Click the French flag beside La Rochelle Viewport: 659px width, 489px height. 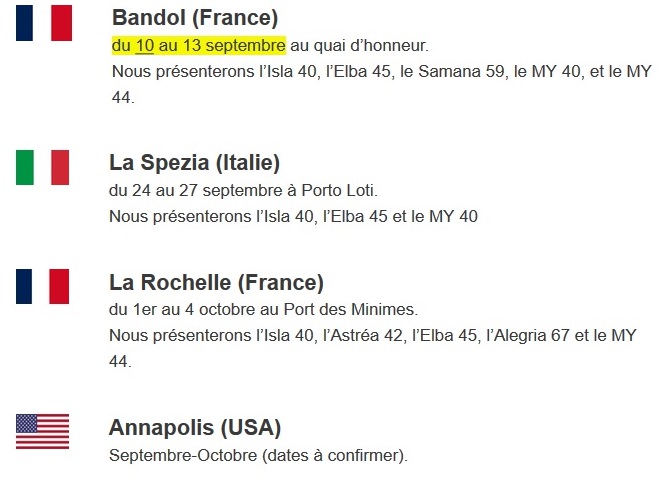[42, 287]
